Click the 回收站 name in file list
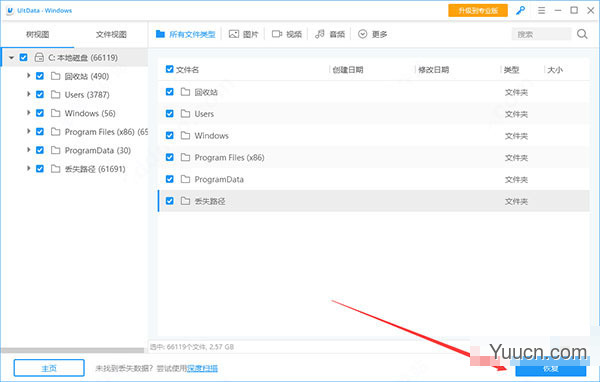Screen dimensions: 600x382 pyautogui.click(x=206, y=92)
